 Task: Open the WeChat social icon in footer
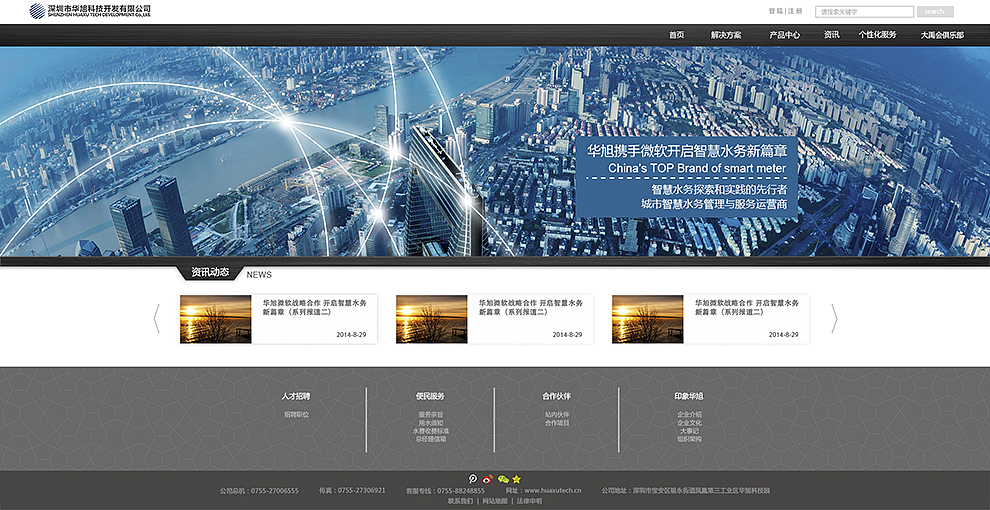pos(503,479)
